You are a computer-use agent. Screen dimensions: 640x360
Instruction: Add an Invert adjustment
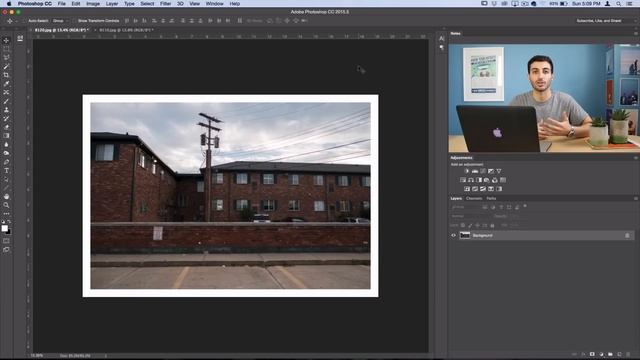(x=467, y=189)
